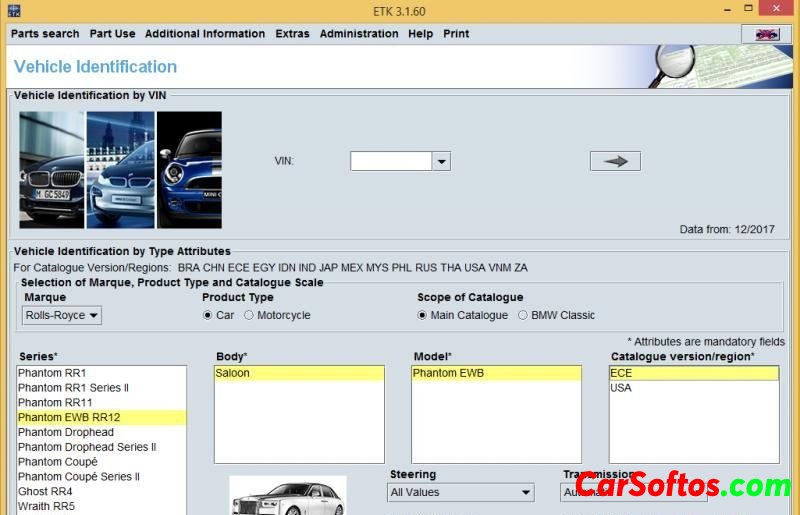Image resolution: width=800 pixels, height=515 pixels.
Task: Click the arrow button next to VIN
Action: coord(615,161)
